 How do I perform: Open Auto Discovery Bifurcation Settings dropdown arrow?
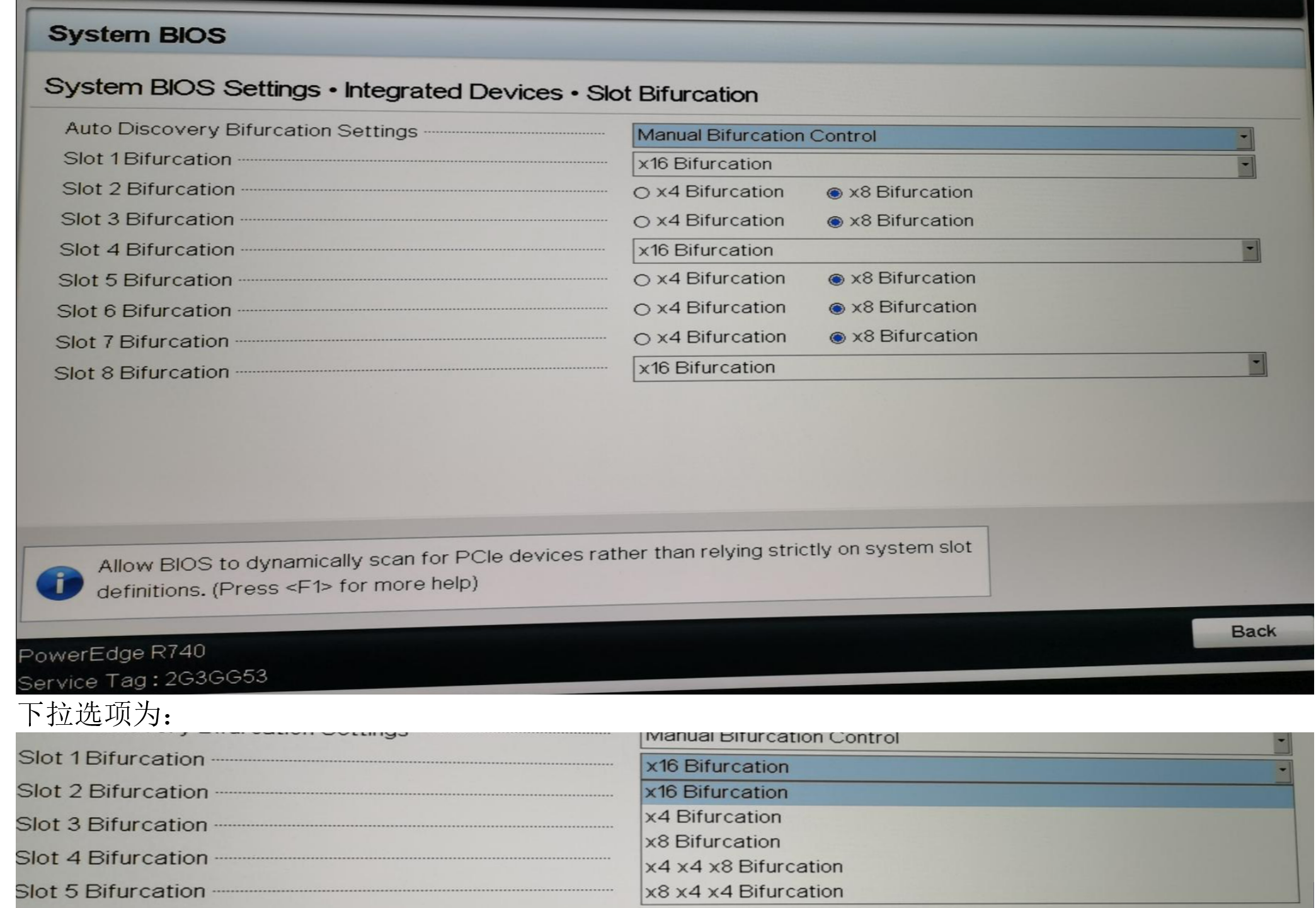click(x=1244, y=137)
